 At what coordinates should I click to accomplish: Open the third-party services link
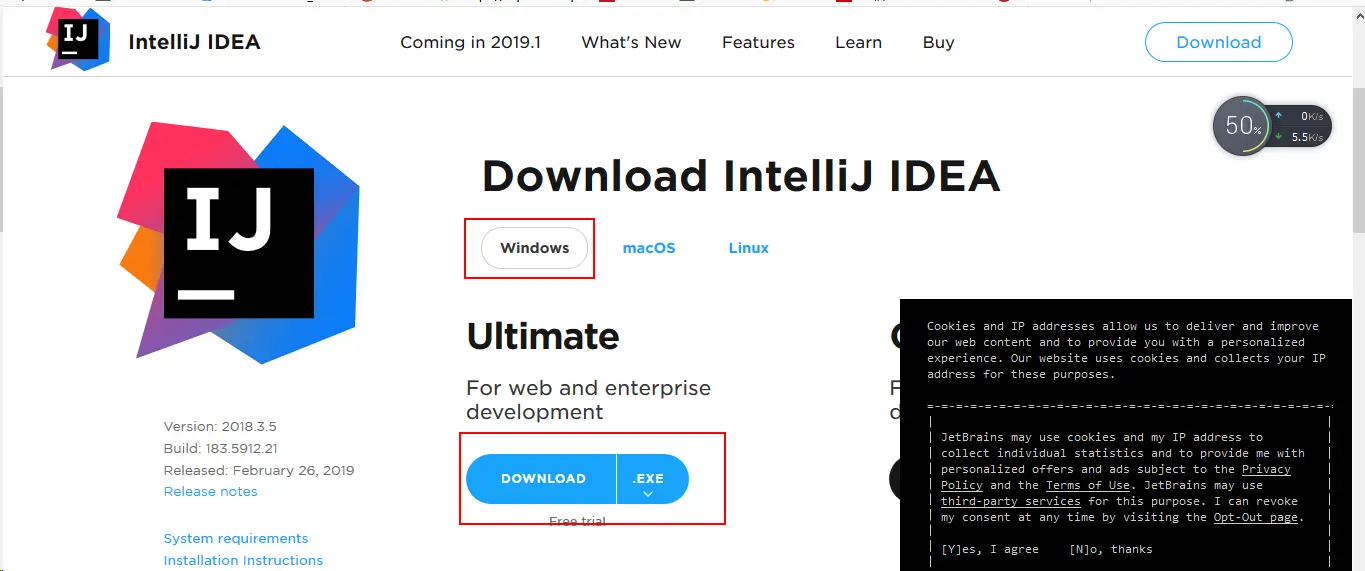[x=1010, y=501]
